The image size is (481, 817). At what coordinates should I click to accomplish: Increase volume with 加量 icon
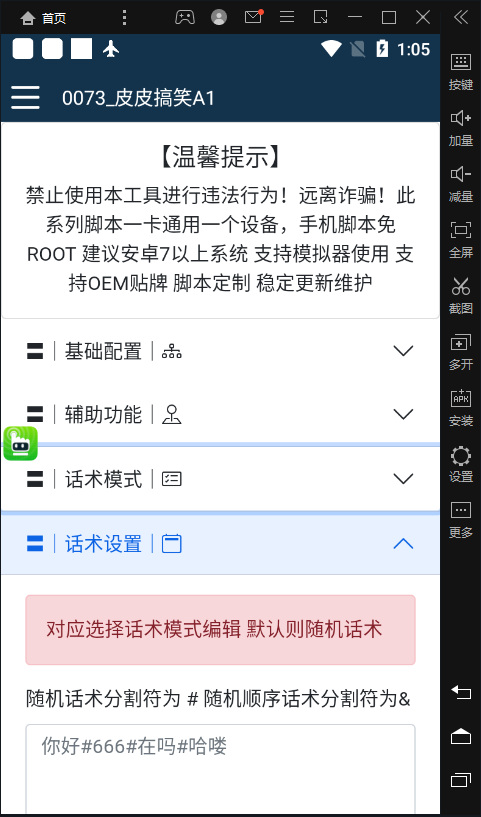pos(461,128)
